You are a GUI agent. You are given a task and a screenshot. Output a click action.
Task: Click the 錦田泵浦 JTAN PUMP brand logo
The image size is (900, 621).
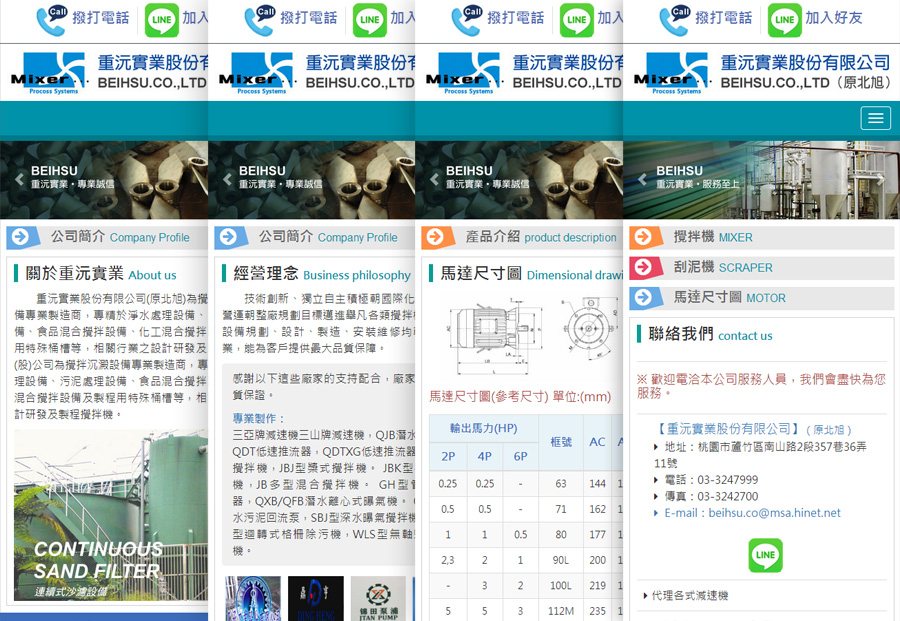coord(378,599)
